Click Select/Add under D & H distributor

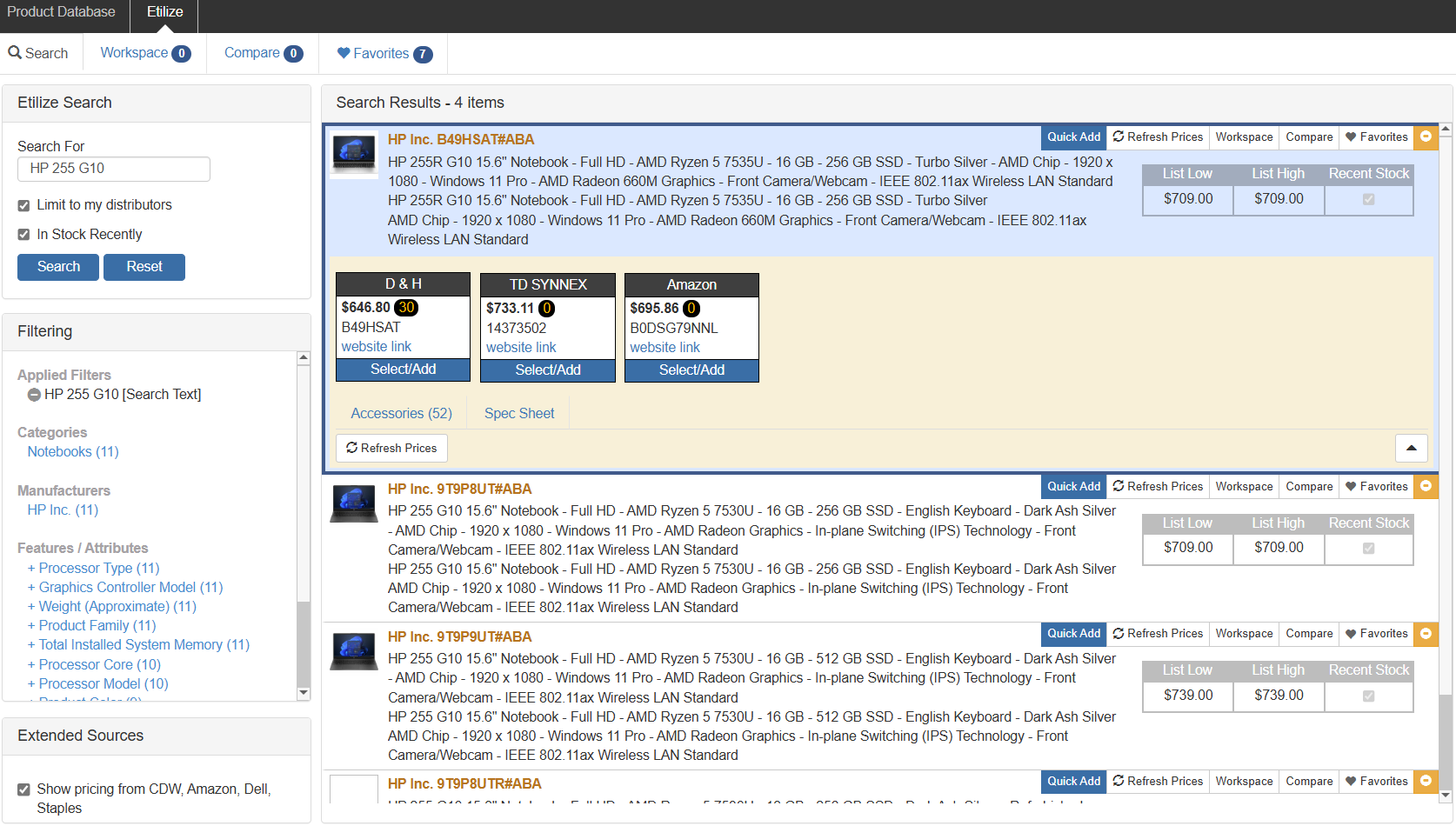pos(403,370)
